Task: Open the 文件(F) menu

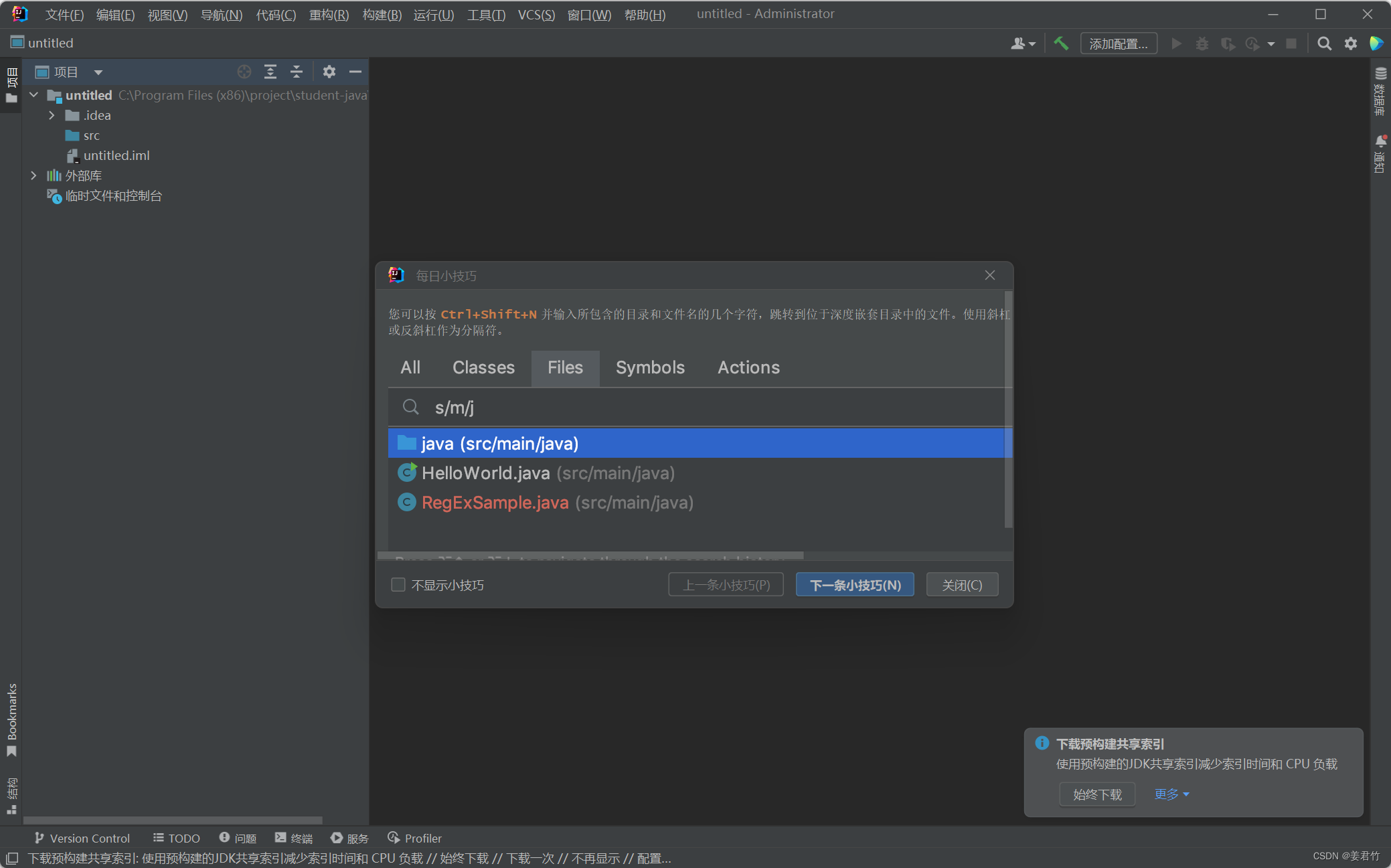Action: 64,14
